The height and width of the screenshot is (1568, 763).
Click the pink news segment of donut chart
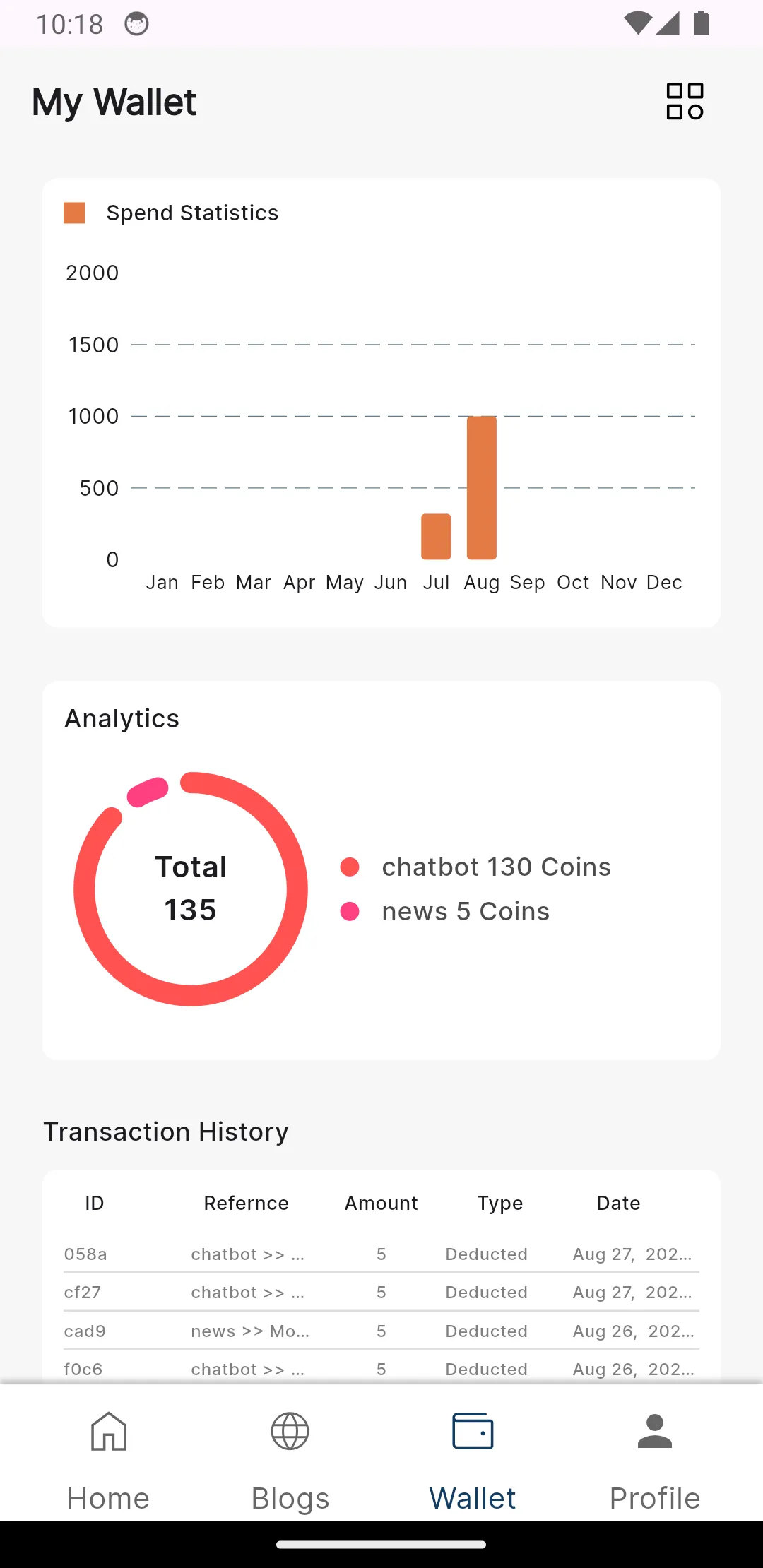pyautogui.click(x=147, y=792)
